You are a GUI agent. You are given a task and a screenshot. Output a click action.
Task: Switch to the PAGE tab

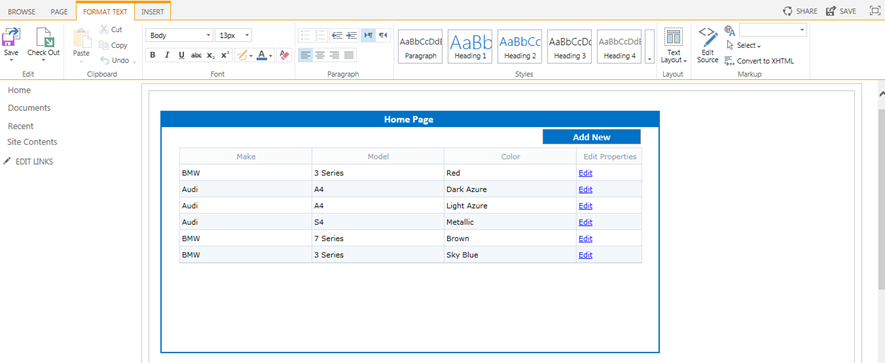(x=59, y=11)
